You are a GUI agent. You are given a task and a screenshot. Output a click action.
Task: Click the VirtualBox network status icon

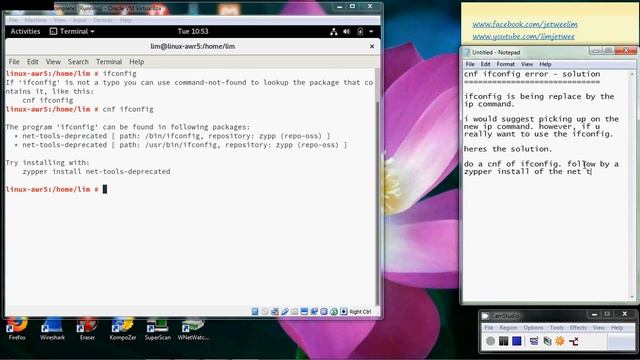(x=275, y=311)
